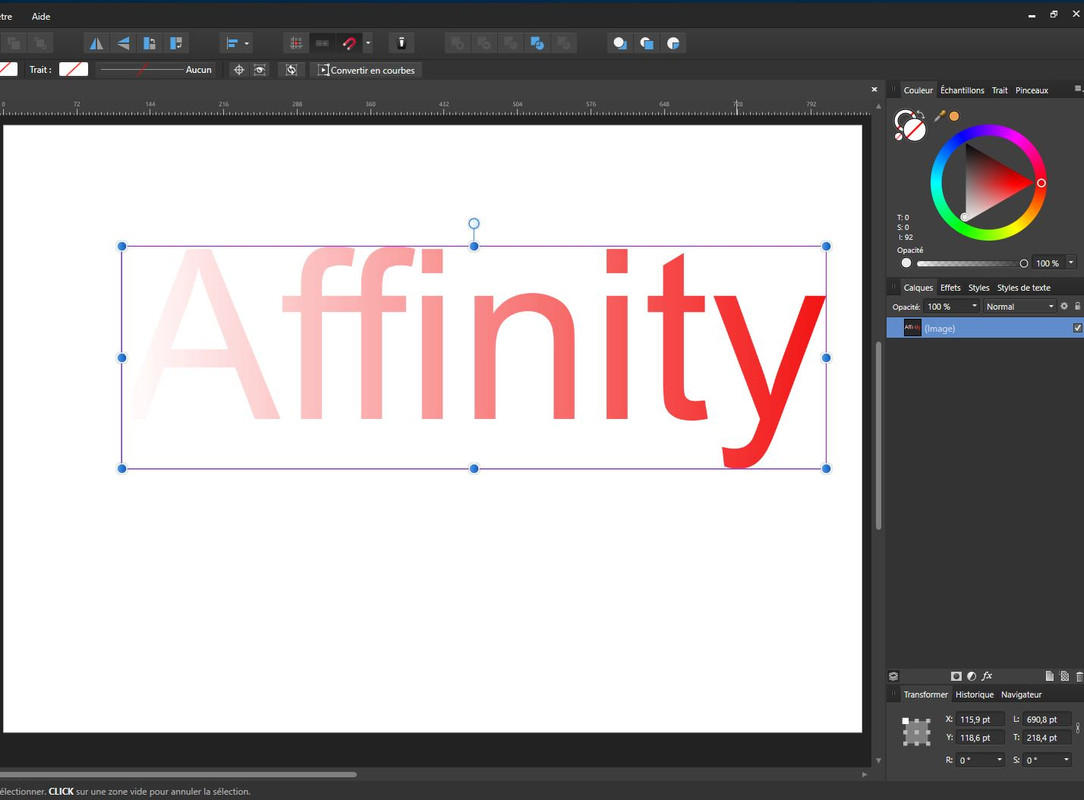Screen dimensions: 1084x800
Task: Set no color with small red-slash circle
Action: pos(899,137)
